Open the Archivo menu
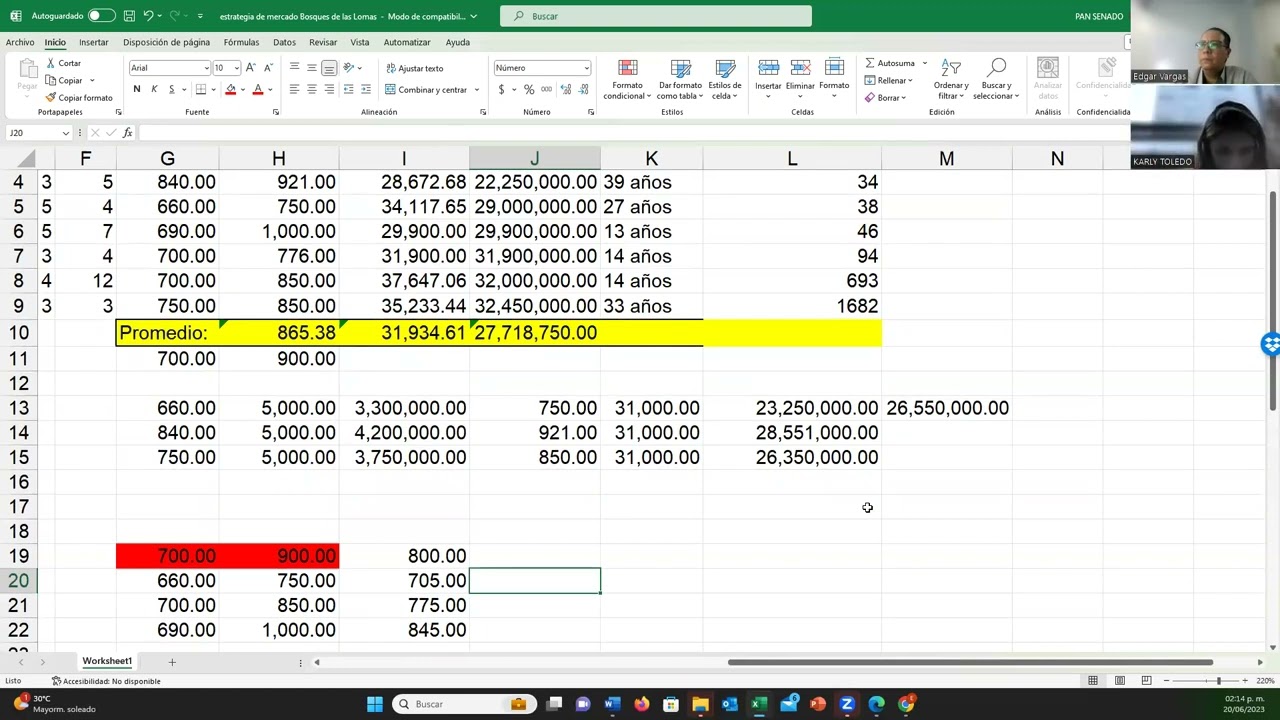This screenshot has height=720, width=1280. (x=20, y=42)
